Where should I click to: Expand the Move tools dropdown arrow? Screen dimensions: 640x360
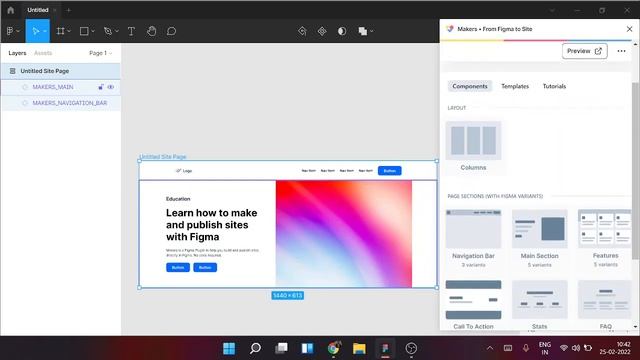44,31
